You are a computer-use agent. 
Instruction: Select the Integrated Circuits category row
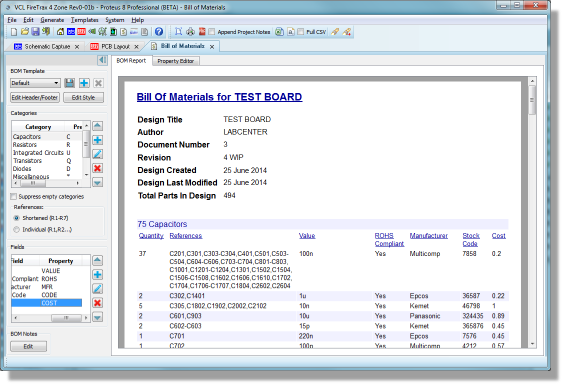tap(47, 153)
